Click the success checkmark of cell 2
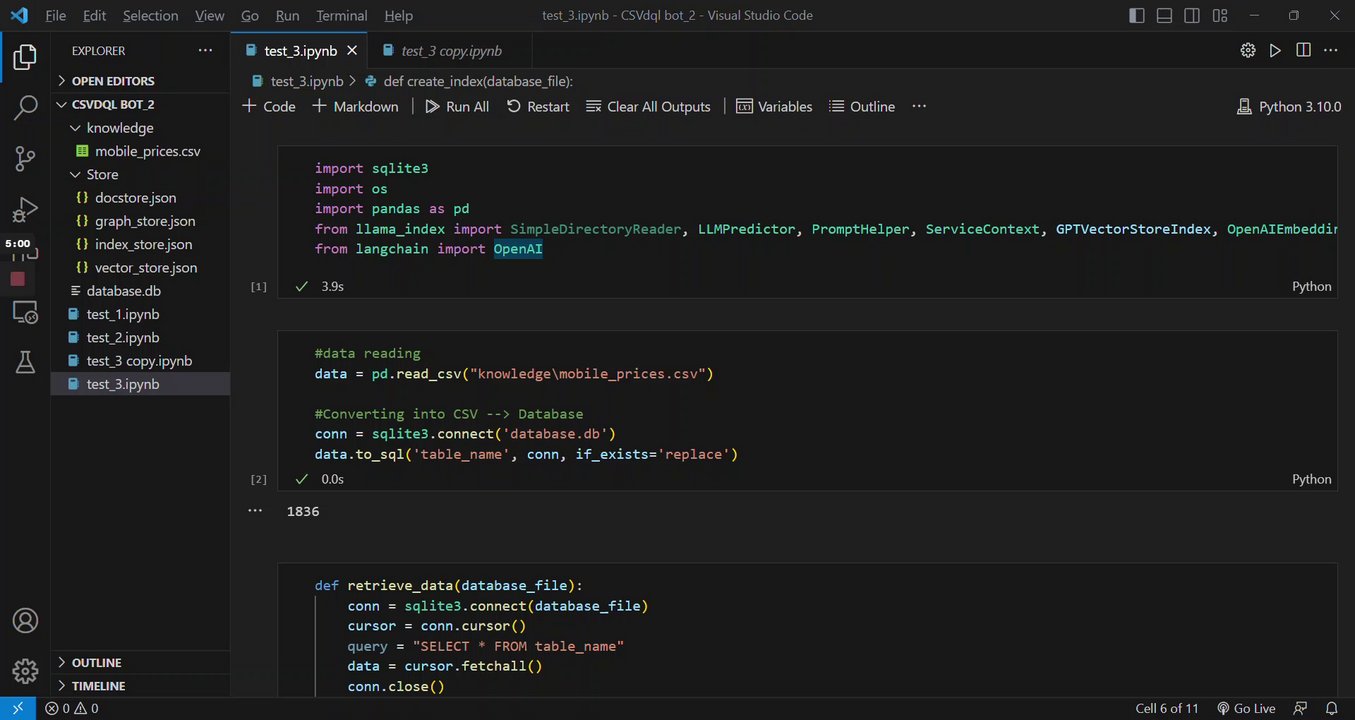This screenshot has height=720, width=1355. [x=301, y=479]
